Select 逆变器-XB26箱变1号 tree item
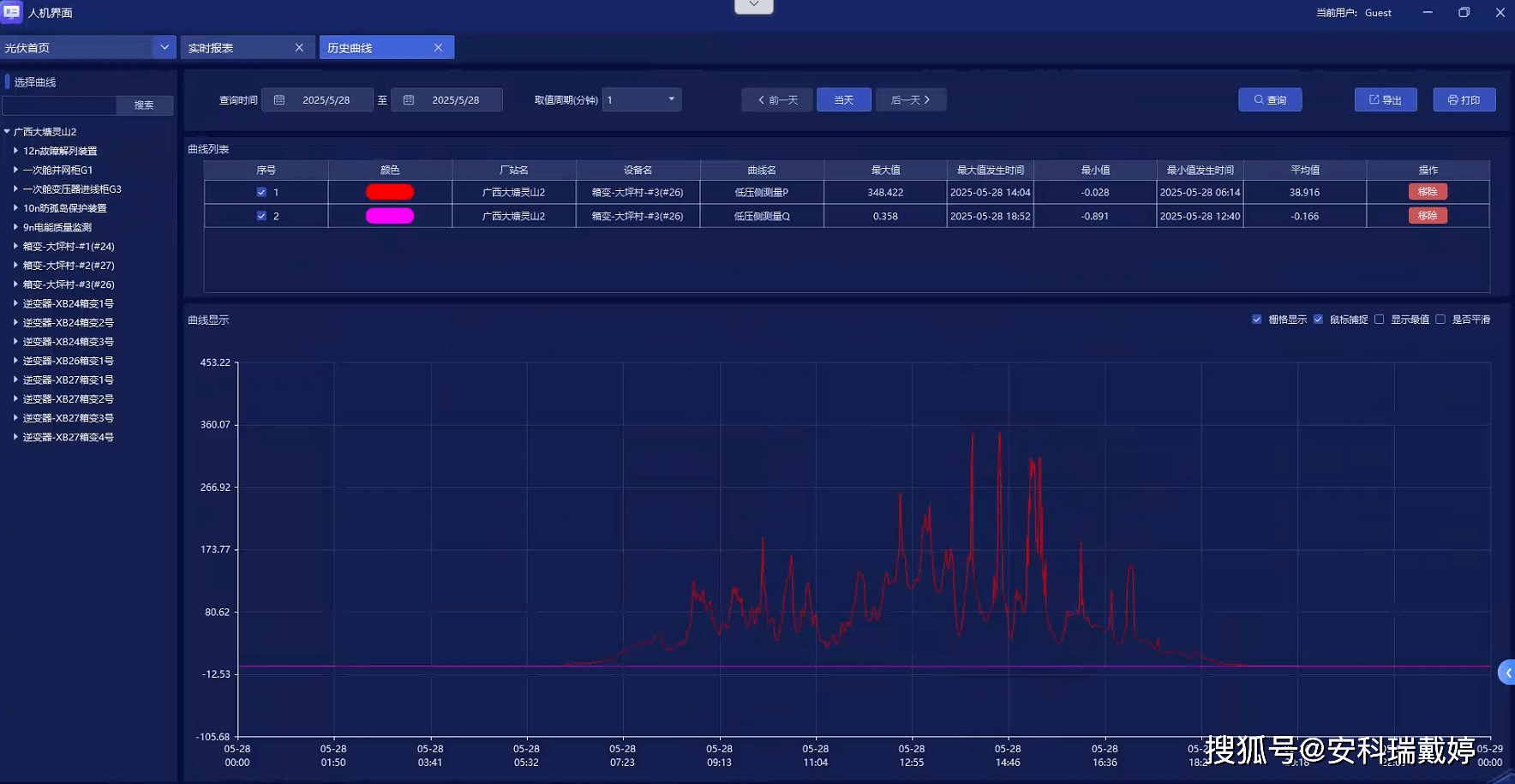1515x784 pixels. point(69,361)
